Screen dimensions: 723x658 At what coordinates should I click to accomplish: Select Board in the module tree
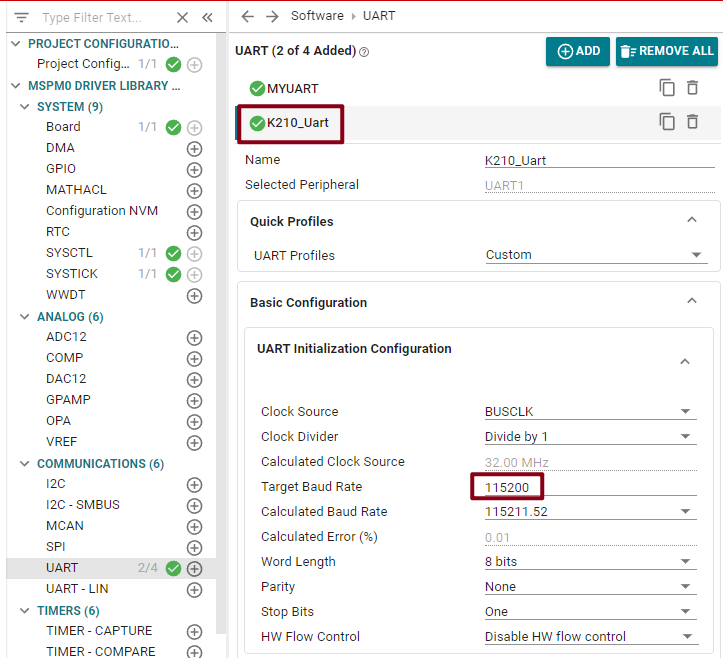[63, 126]
